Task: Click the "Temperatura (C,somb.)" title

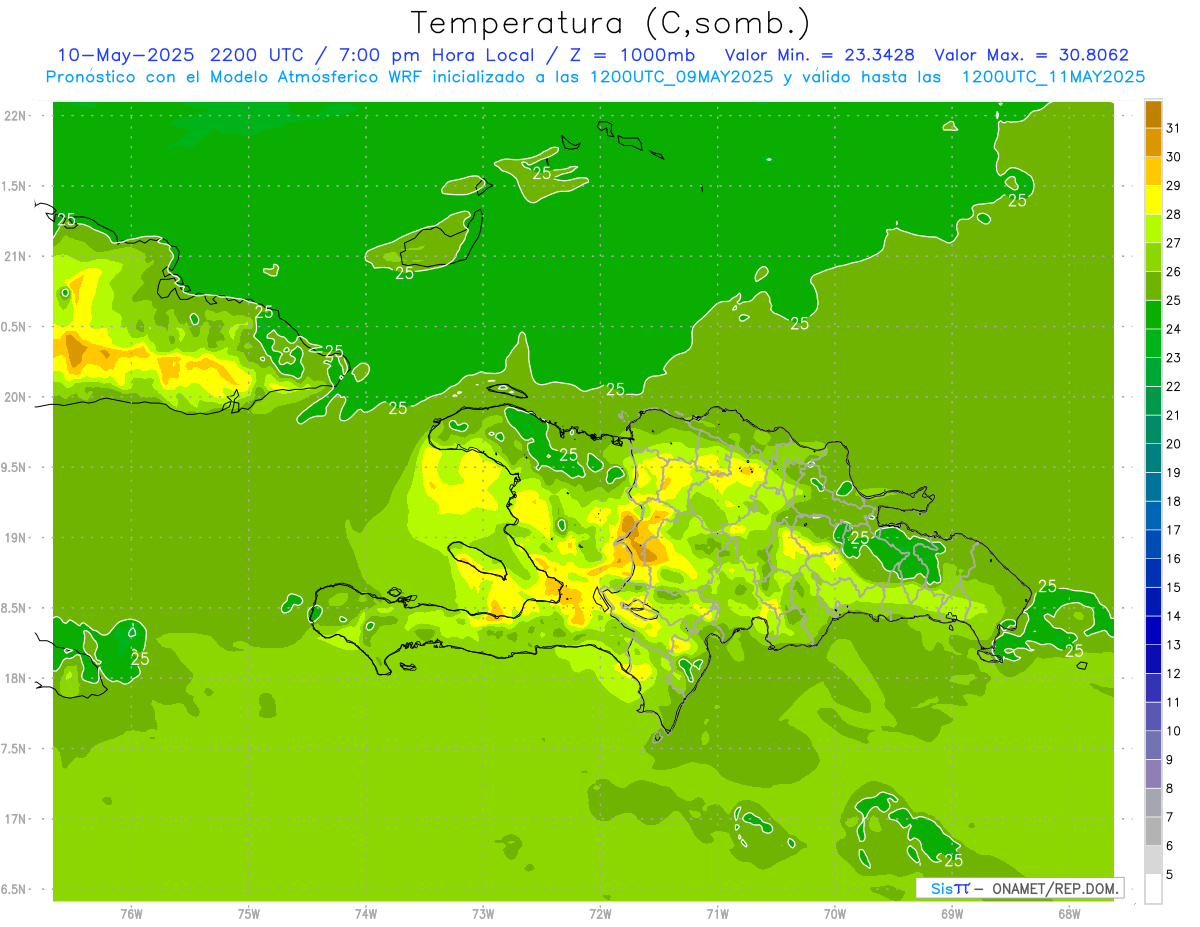Action: click(x=610, y=23)
